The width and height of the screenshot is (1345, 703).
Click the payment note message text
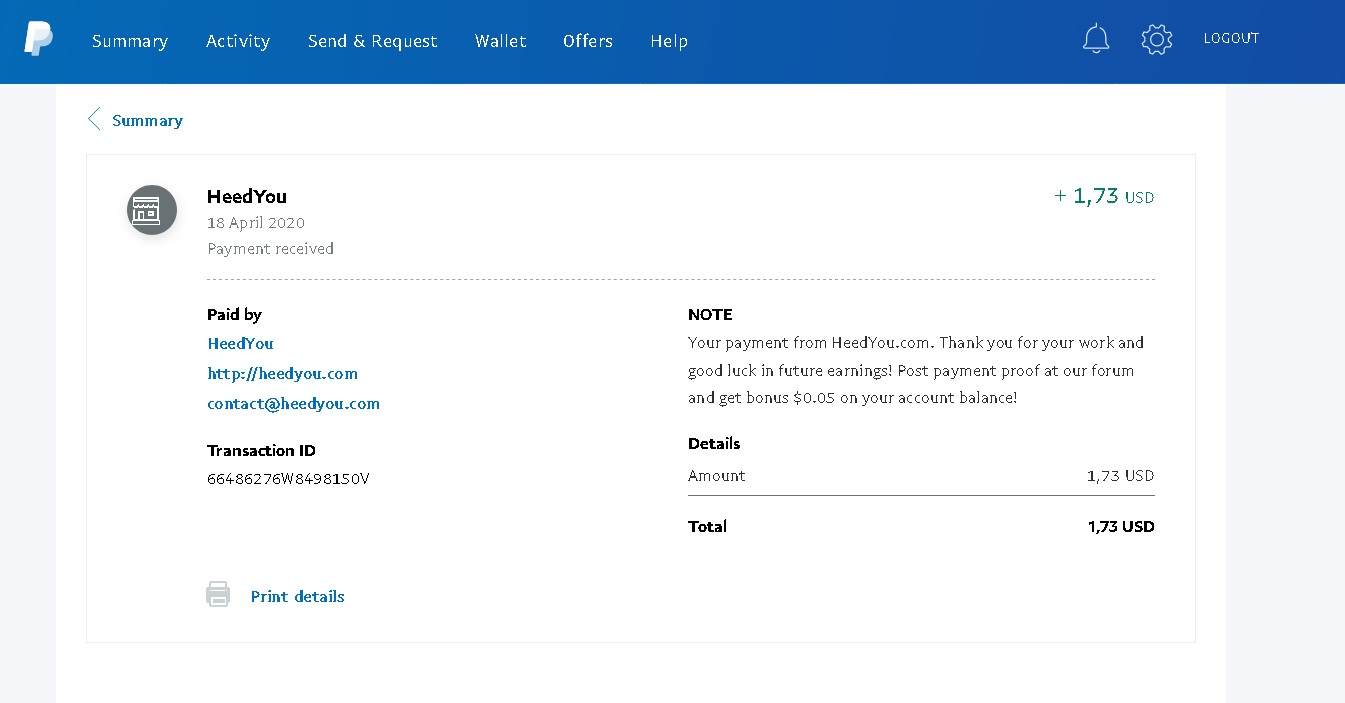(x=916, y=370)
